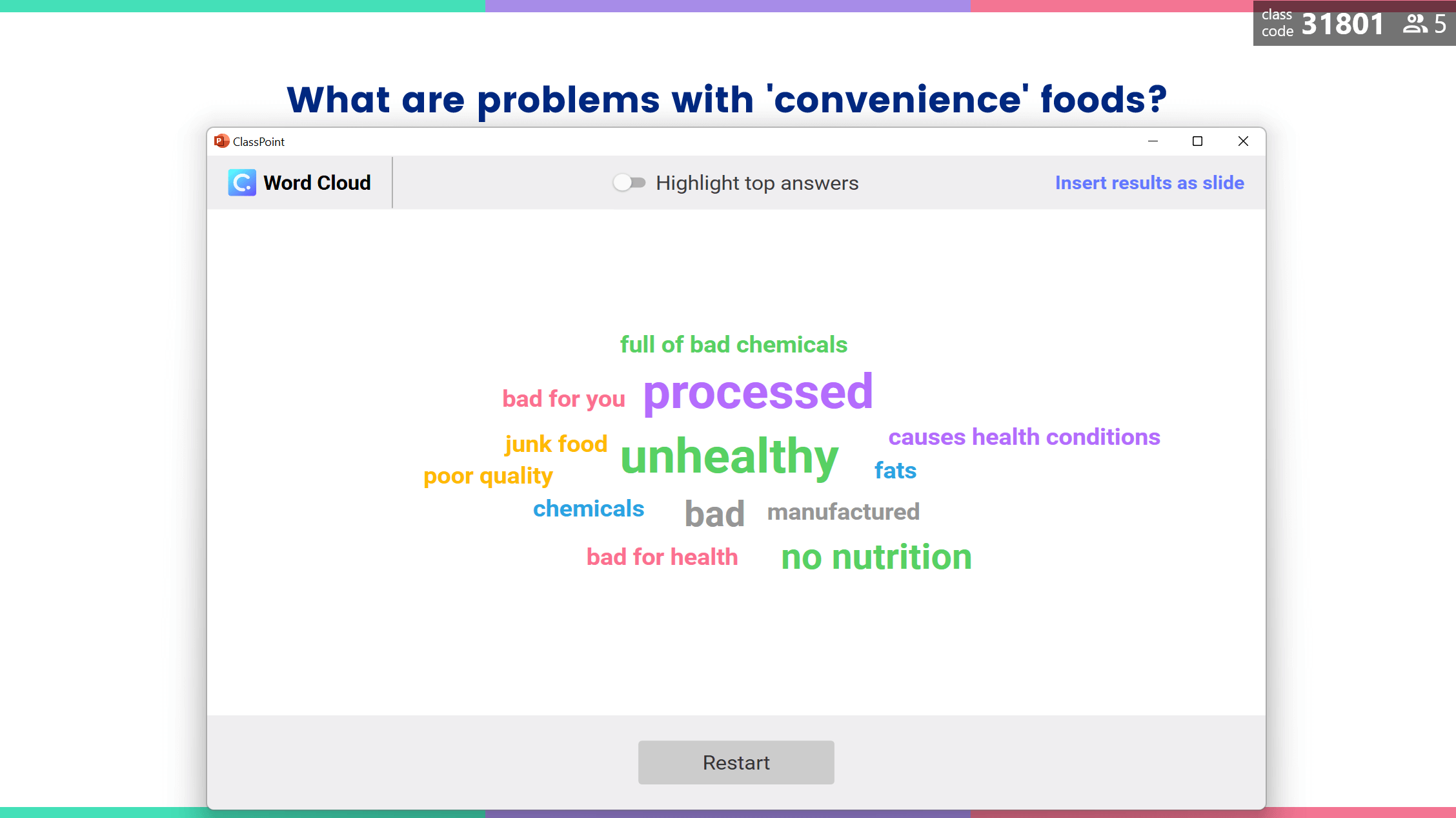Toggle the 'Highlight top answers' switch

click(626, 183)
